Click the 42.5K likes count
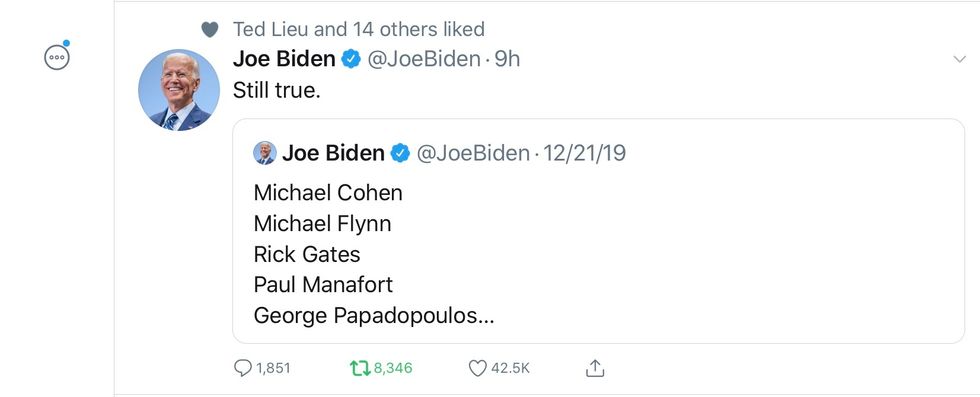This screenshot has height=397, width=980. tap(510, 368)
